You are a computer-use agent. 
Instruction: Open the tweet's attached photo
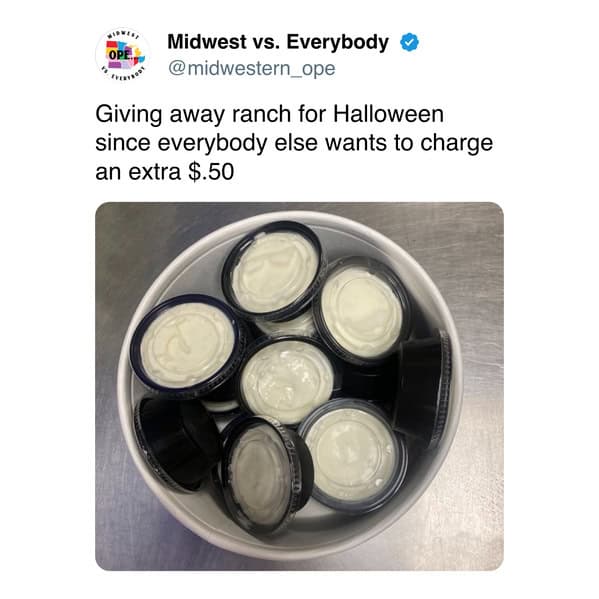(299, 386)
